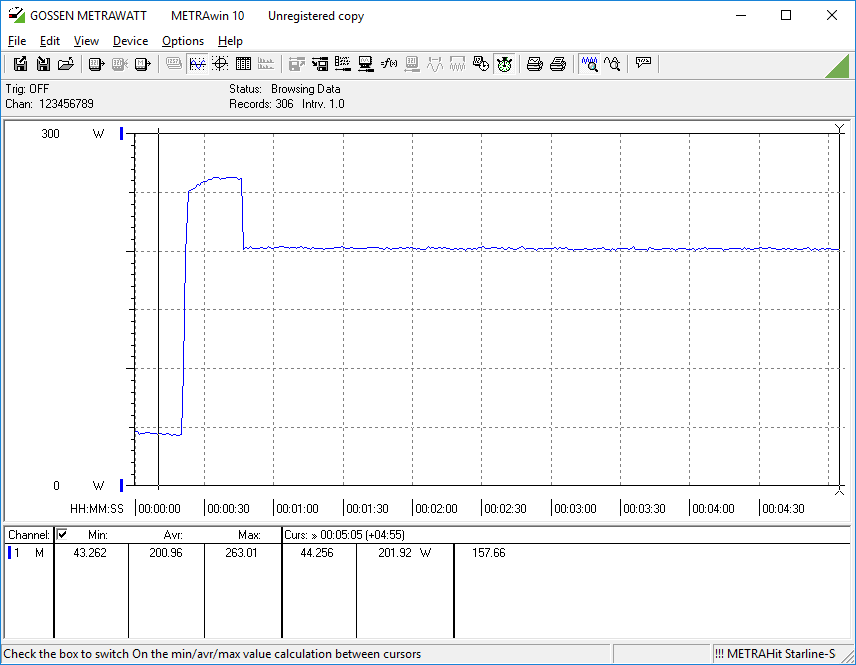This screenshot has height=665, width=856.
Task: Click the difference value 157.66
Action: 489,553
